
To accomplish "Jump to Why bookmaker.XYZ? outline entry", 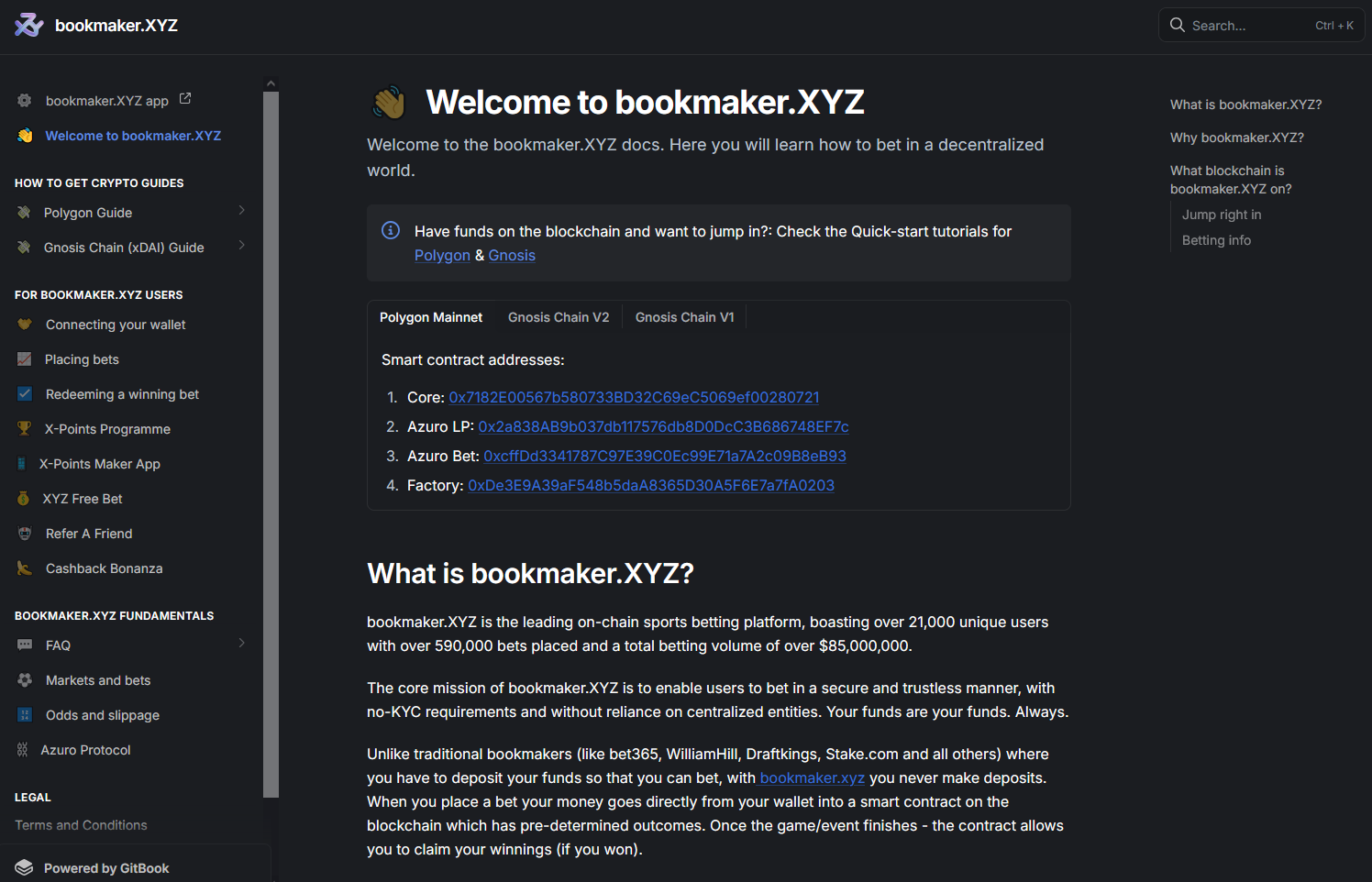I will pos(1236,138).
